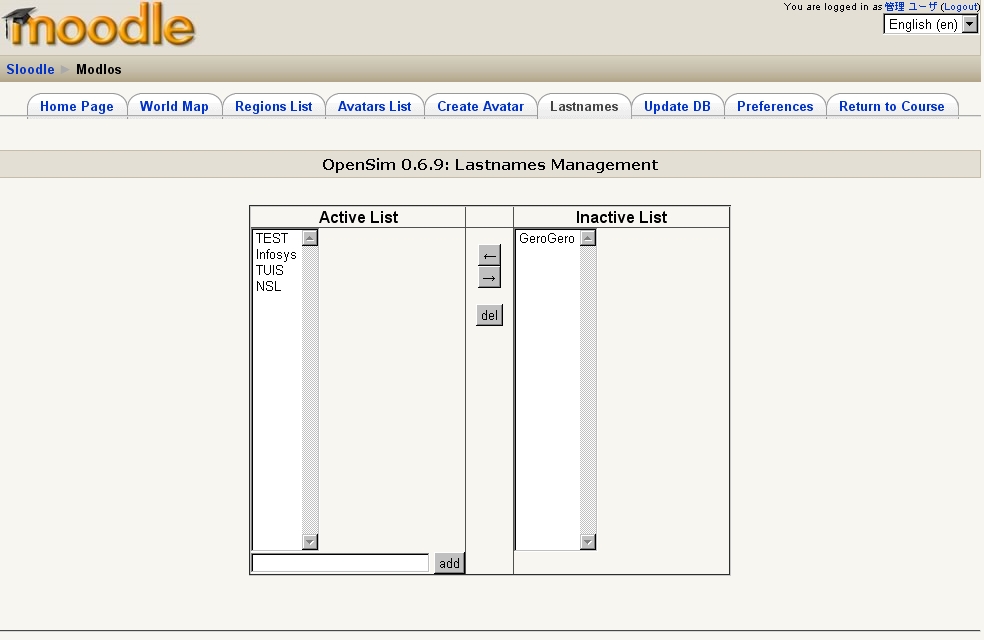Select Infosys in the Active List

tap(276, 255)
